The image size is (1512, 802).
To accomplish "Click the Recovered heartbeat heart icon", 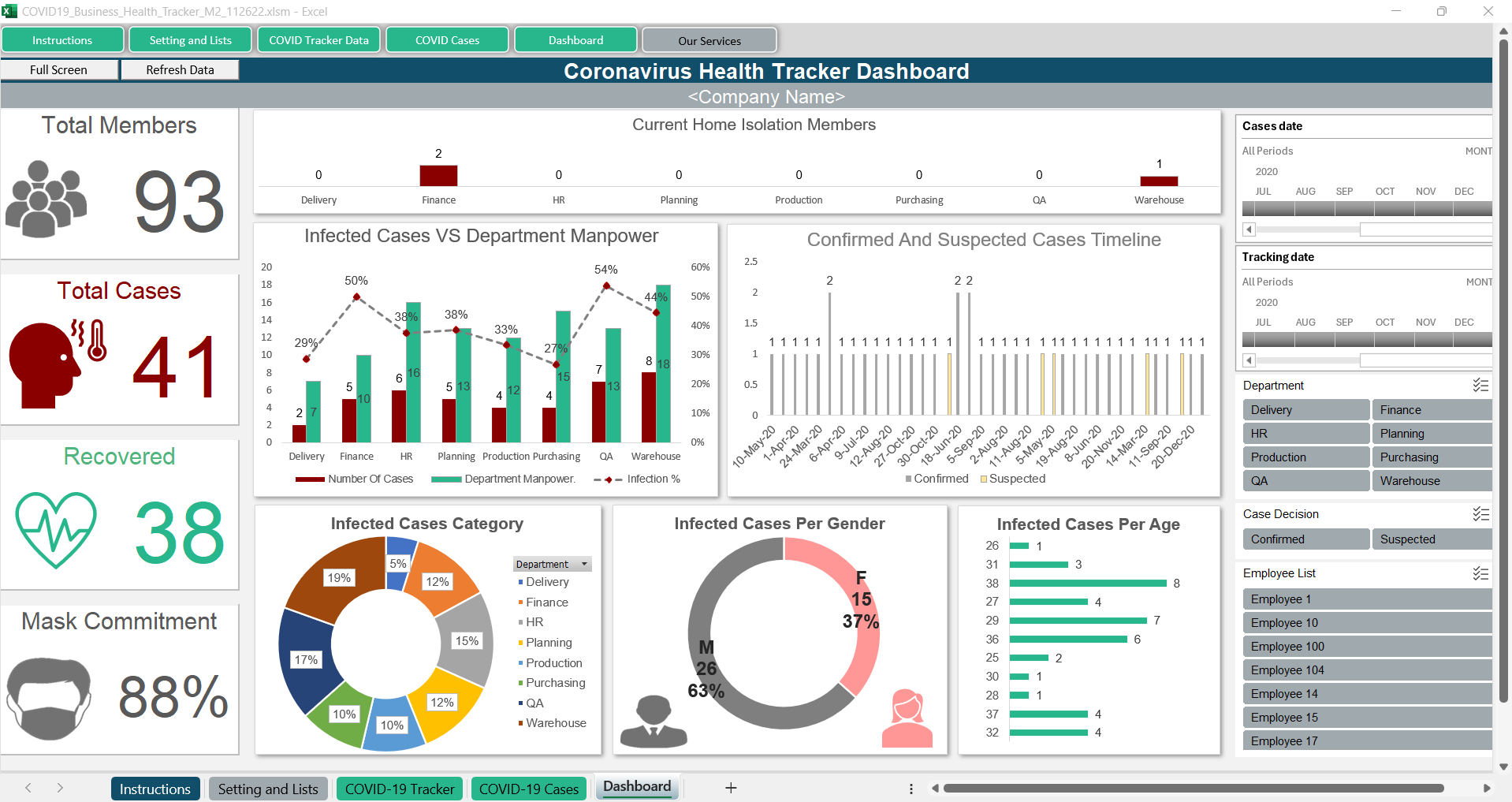I will [x=56, y=529].
